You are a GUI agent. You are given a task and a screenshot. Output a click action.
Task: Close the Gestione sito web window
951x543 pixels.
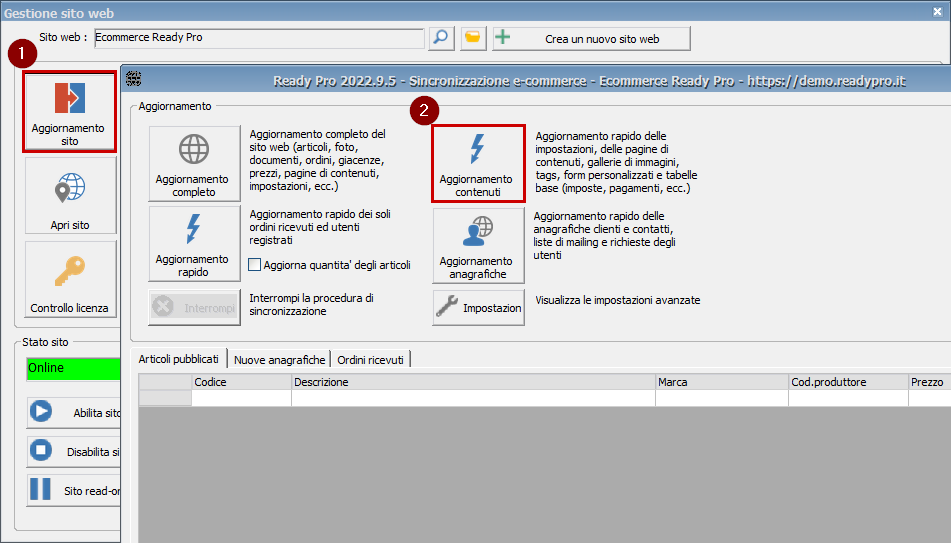click(x=937, y=11)
